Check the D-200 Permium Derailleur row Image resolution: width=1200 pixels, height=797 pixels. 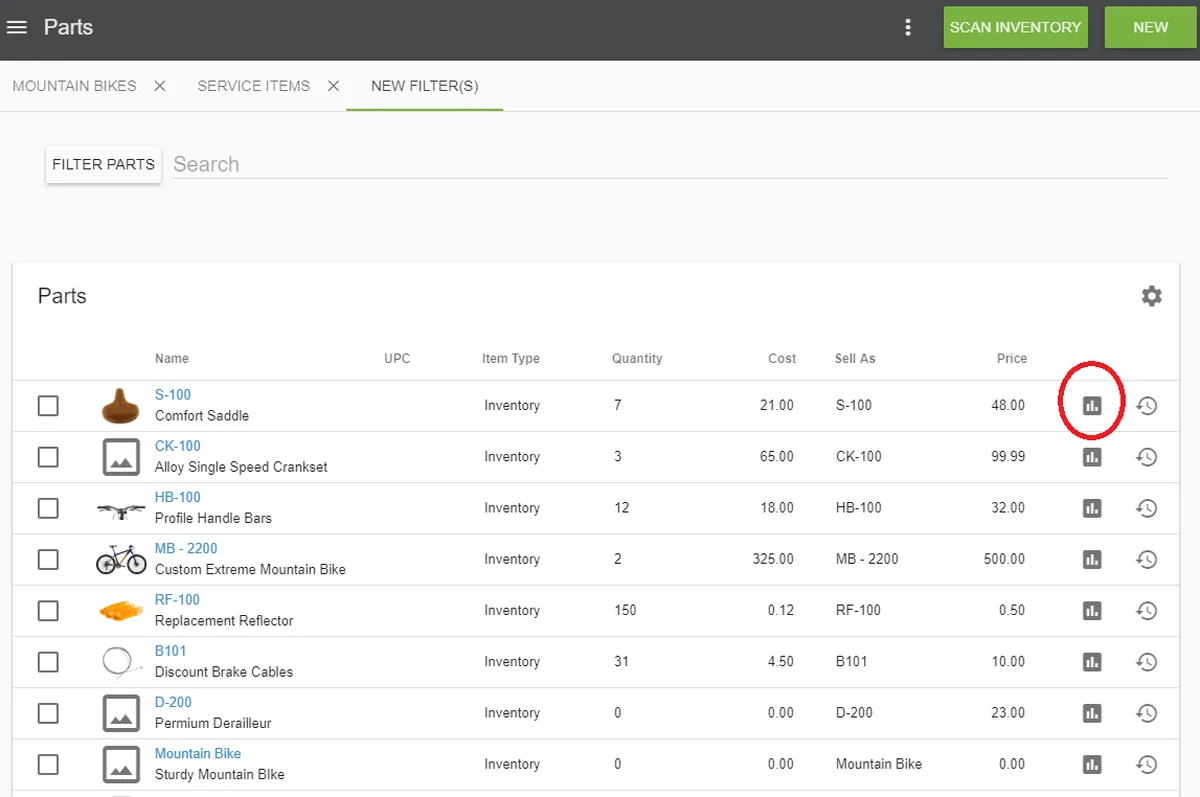click(x=48, y=713)
